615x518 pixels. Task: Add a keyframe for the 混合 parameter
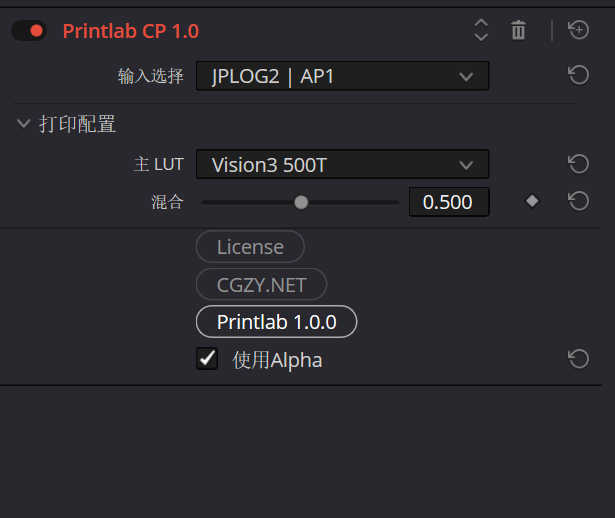[532, 201]
